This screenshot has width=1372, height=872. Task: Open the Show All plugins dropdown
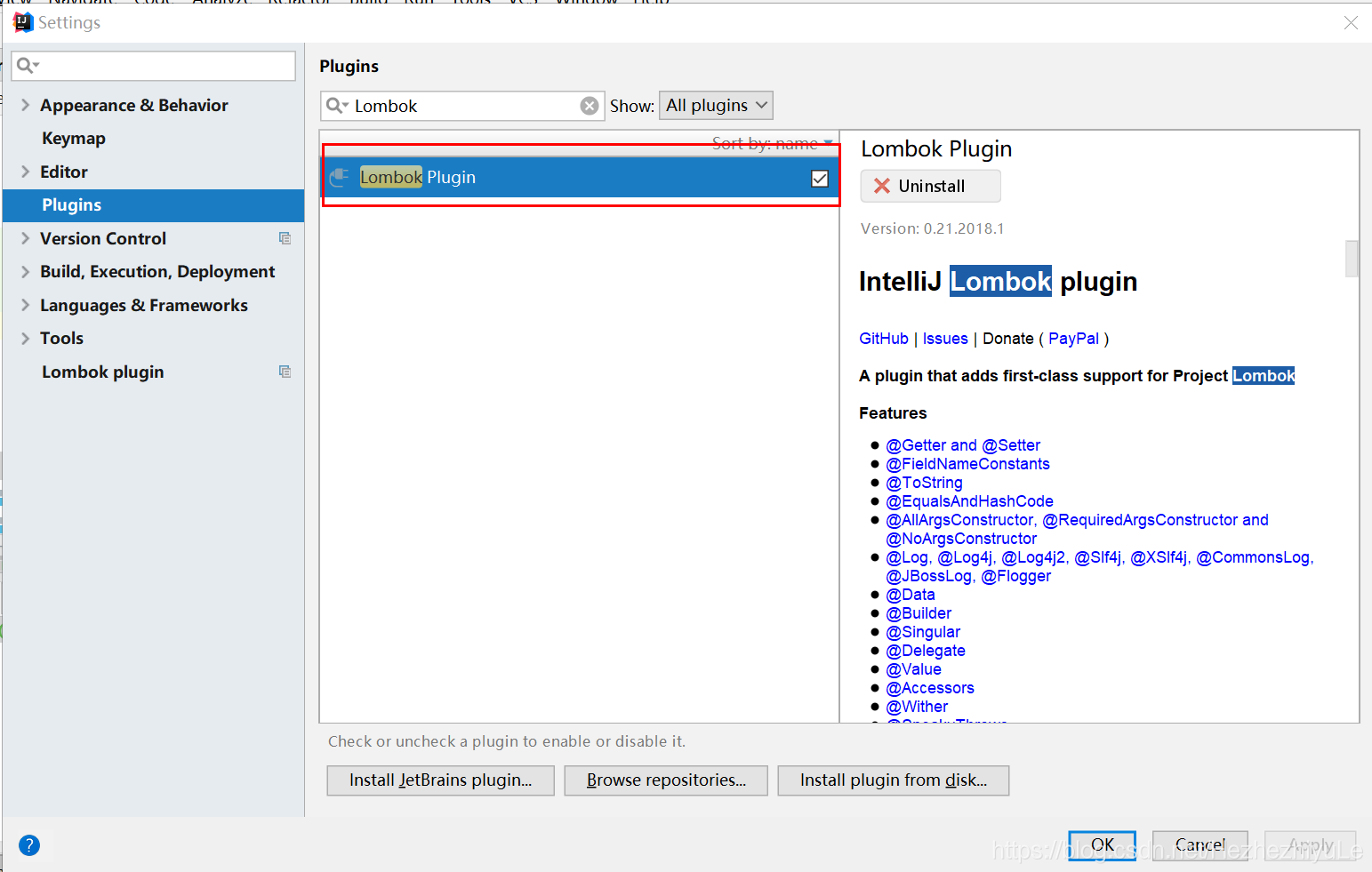click(716, 106)
